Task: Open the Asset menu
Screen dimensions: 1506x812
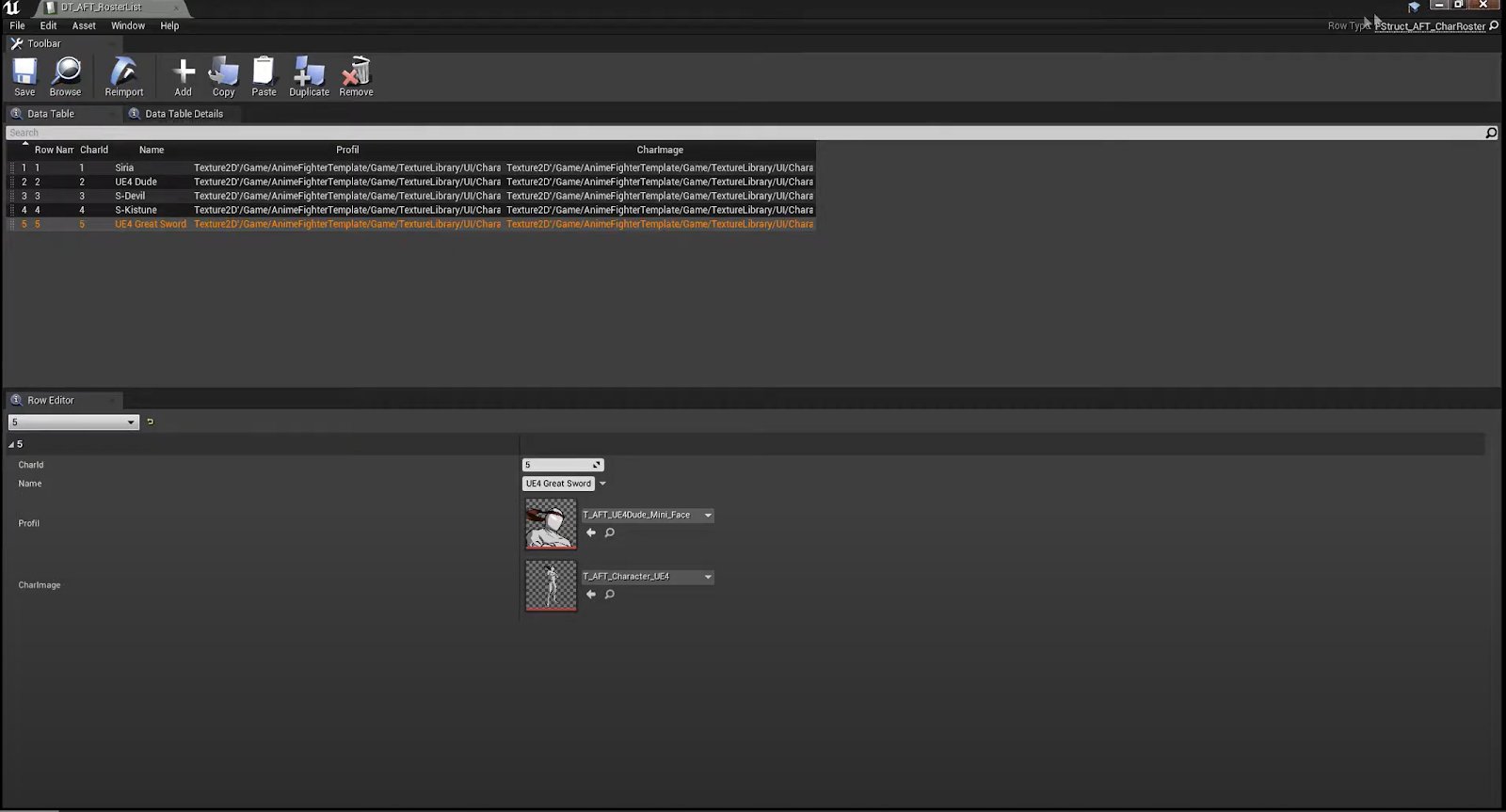Action: [x=84, y=26]
